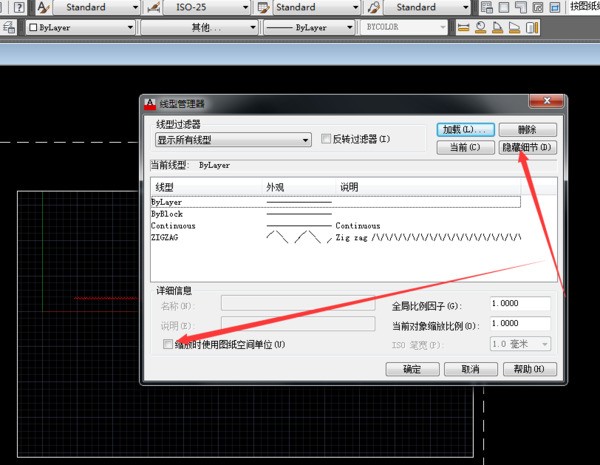Select the Continuous linetype in the list
Viewport: 600px width, 465px height.
(x=173, y=226)
